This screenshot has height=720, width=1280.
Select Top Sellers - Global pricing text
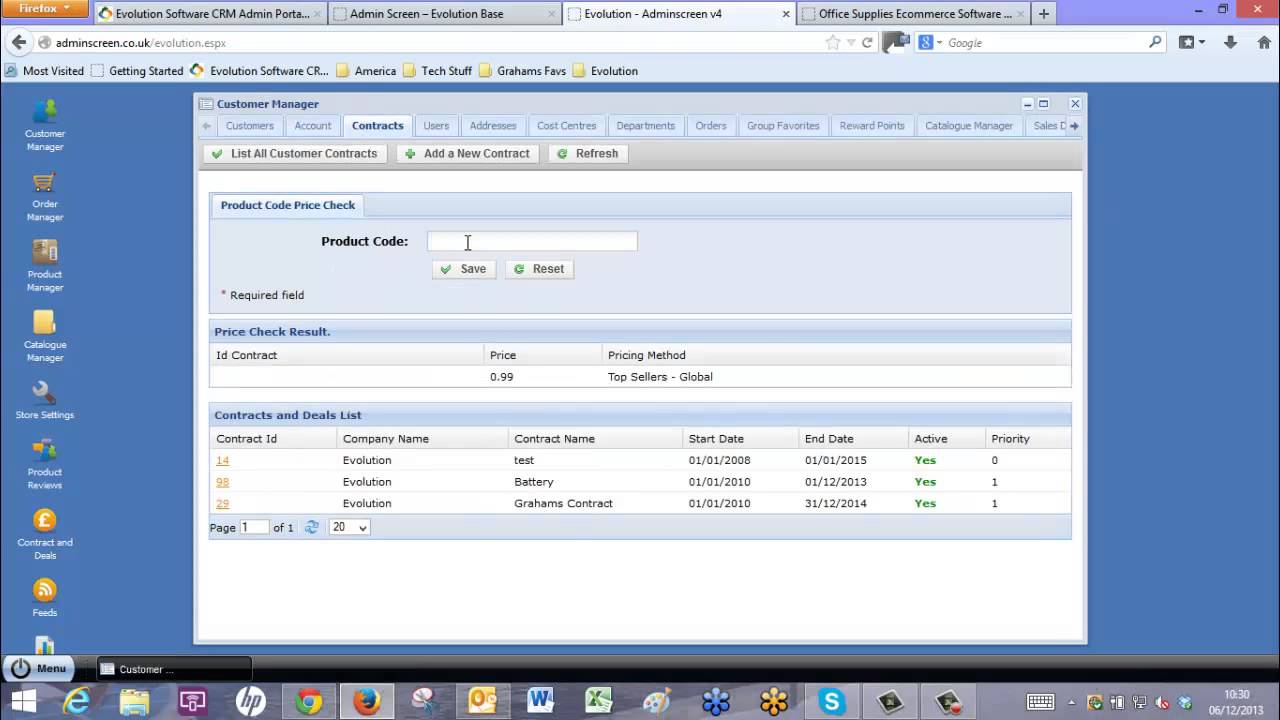[x=660, y=377]
